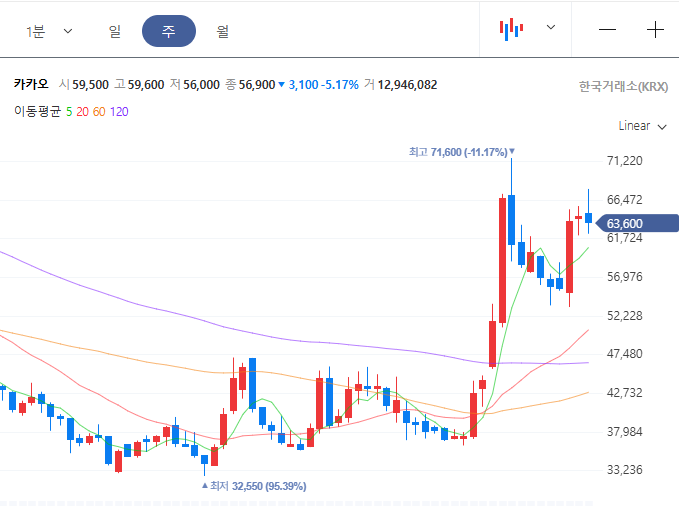Select the 주 weekly tab
The image size is (682, 506).
click(x=169, y=31)
